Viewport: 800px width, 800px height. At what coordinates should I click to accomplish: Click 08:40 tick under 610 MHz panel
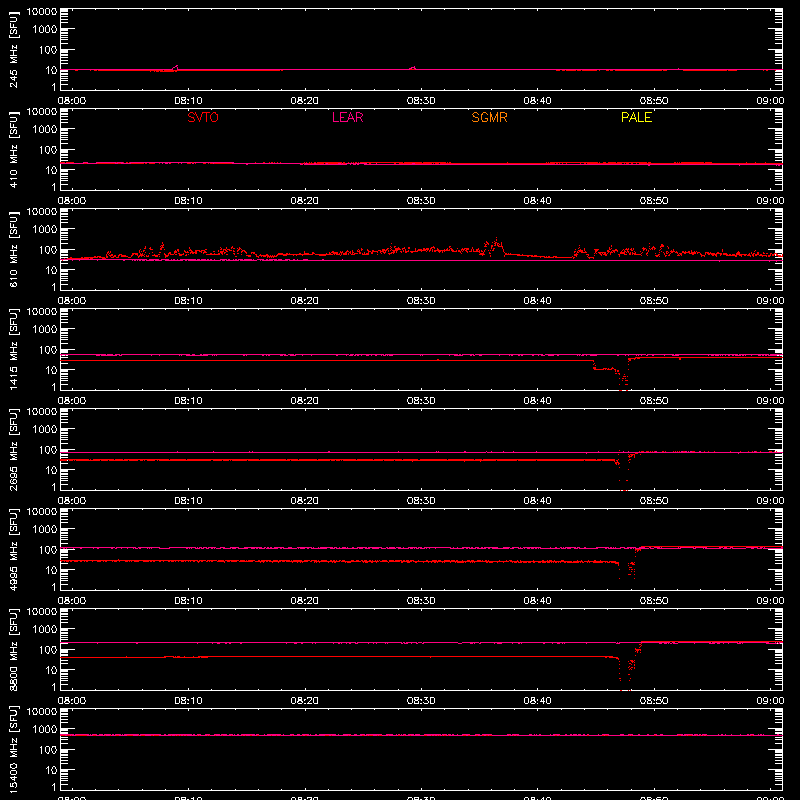pos(537,301)
